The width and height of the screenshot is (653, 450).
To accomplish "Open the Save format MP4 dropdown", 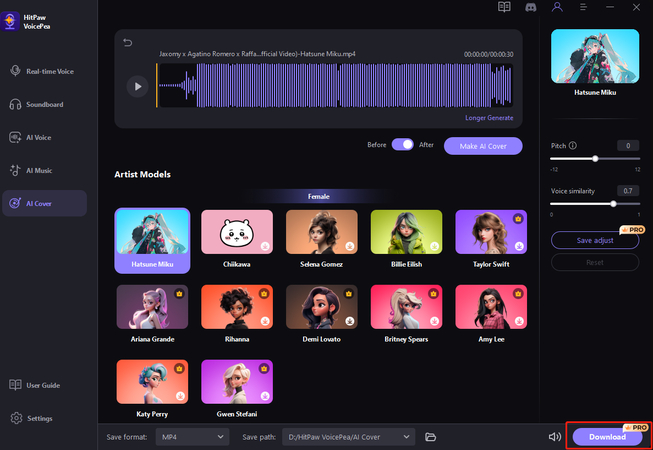I will 192,437.
